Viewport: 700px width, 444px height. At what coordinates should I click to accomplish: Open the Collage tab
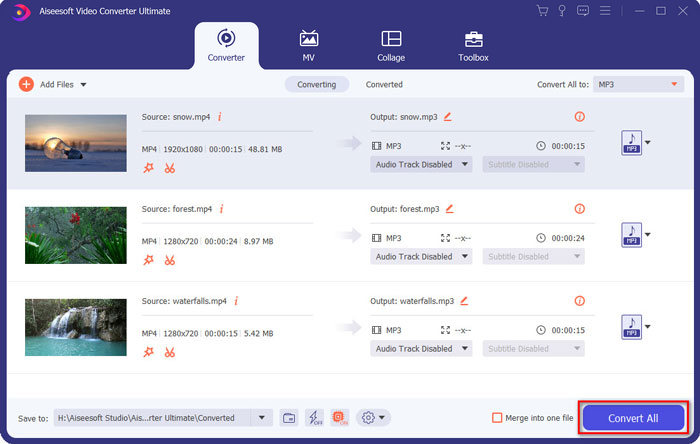[x=391, y=46]
